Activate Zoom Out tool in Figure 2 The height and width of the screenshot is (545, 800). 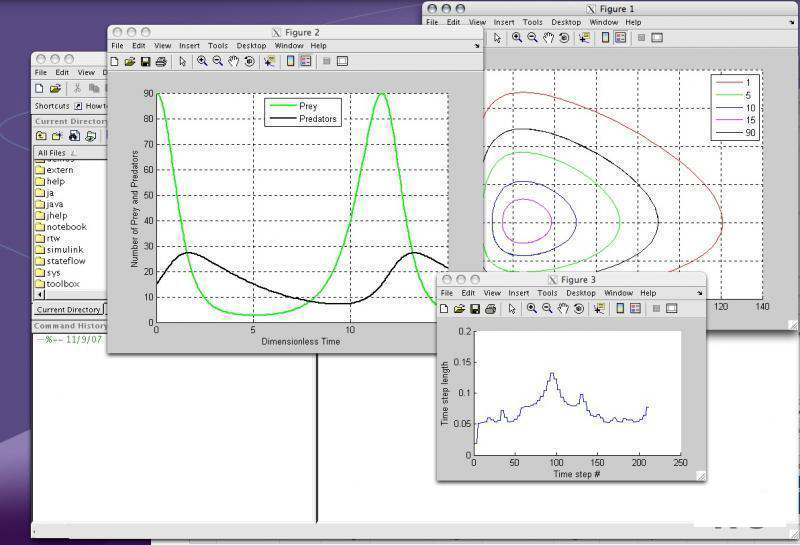pos(218,61)
